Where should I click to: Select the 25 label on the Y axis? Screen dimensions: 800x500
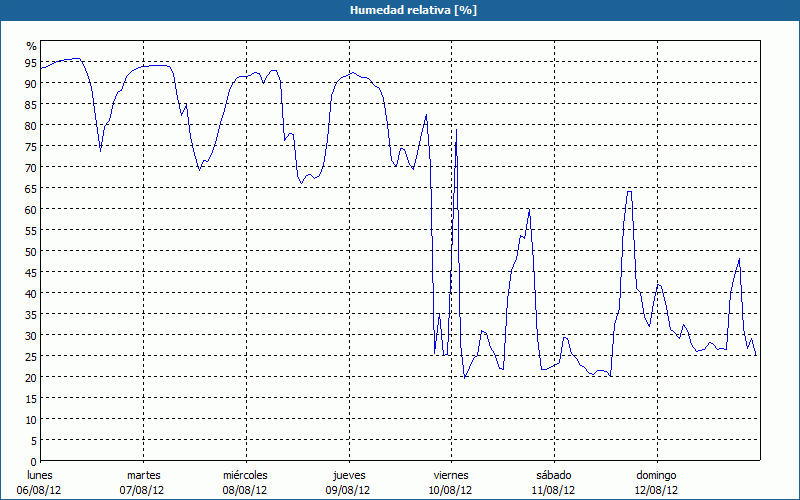tap(31, 357)
